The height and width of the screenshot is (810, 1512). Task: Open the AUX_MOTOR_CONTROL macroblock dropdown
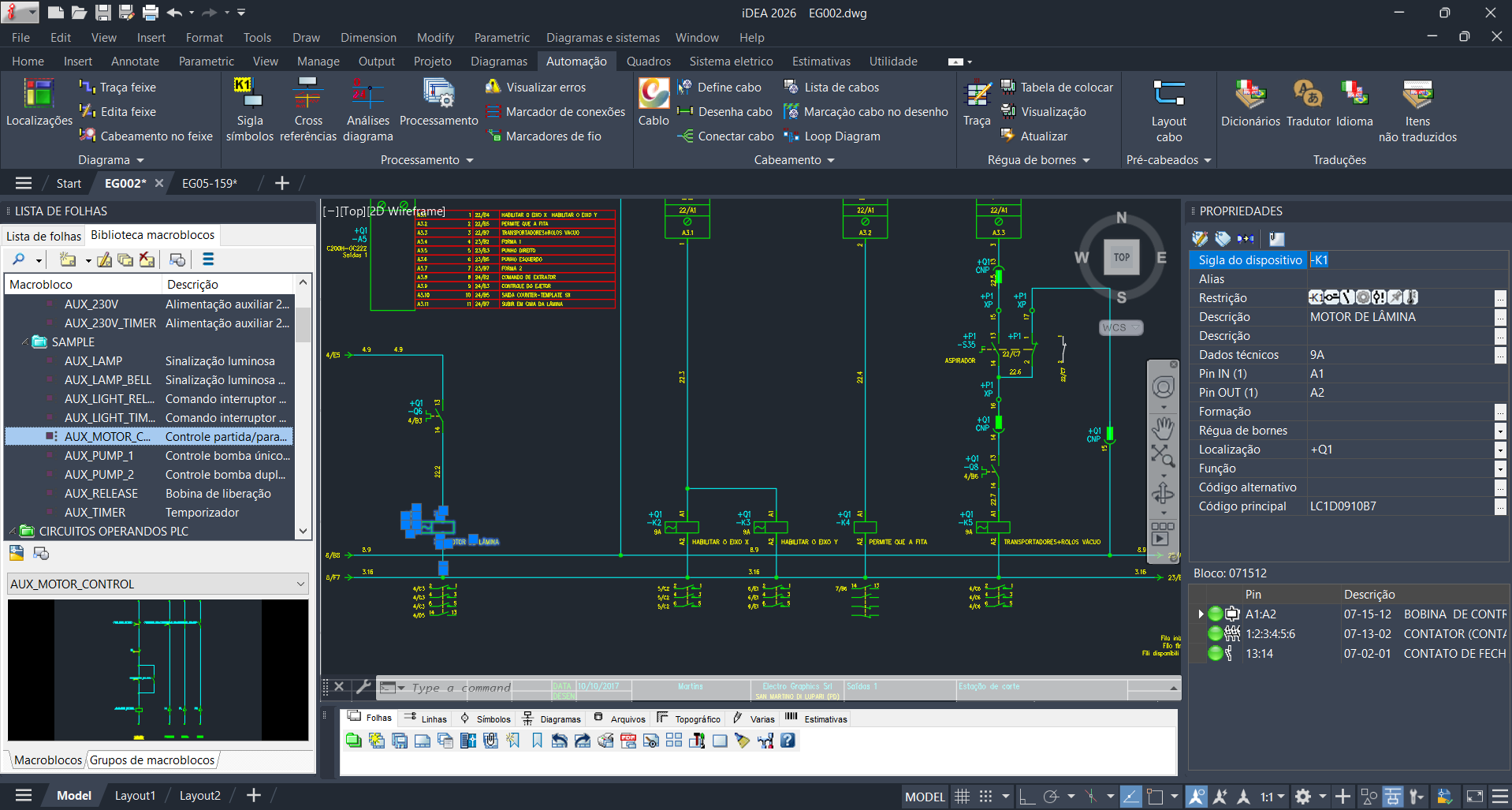[x=300, y=584]
